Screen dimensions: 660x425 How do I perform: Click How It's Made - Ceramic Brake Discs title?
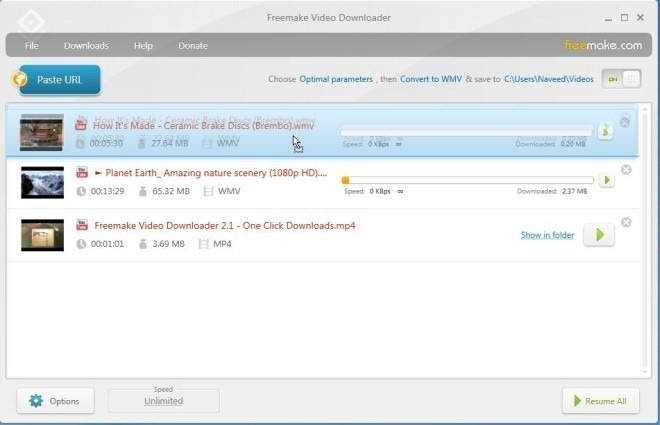(203, 125)
